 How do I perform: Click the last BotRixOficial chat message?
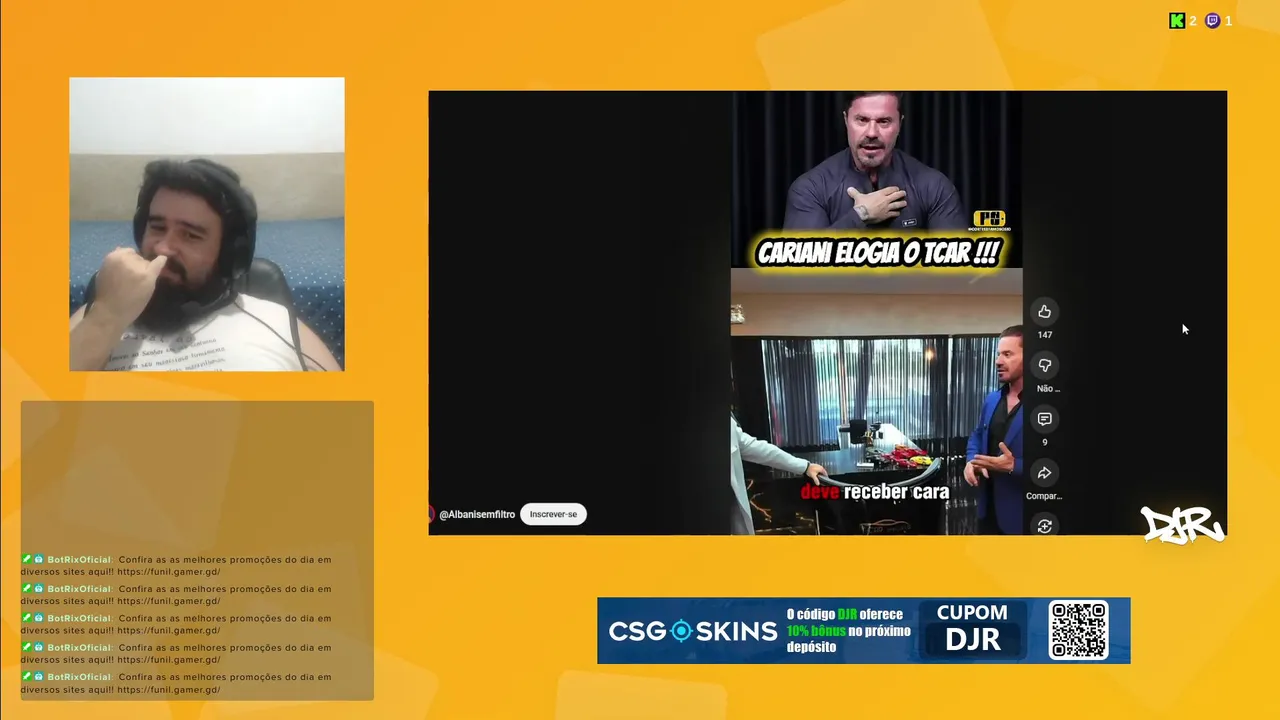(176, 683)
